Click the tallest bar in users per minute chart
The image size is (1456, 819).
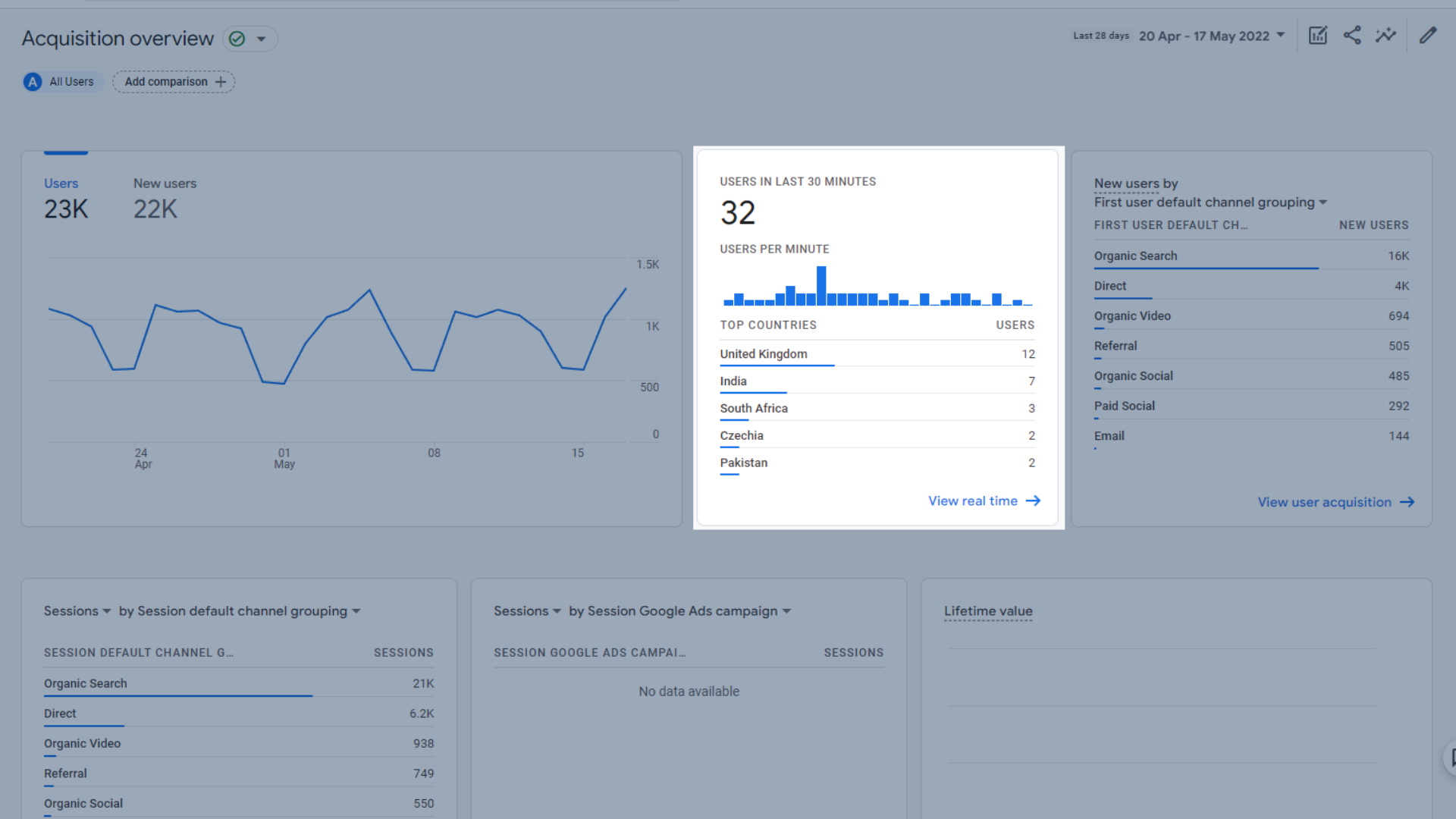pyautogui.click(x=821, y=285)
